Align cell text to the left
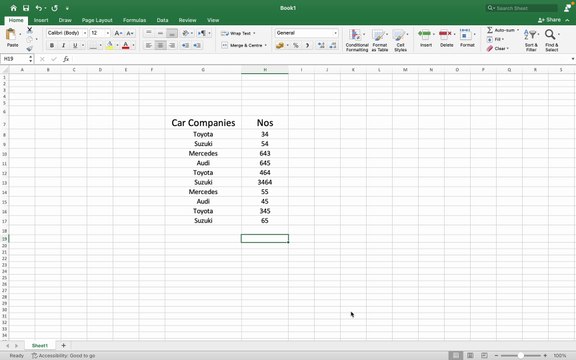The height and width of the screenshot is (360, 576). coord(148,45)
